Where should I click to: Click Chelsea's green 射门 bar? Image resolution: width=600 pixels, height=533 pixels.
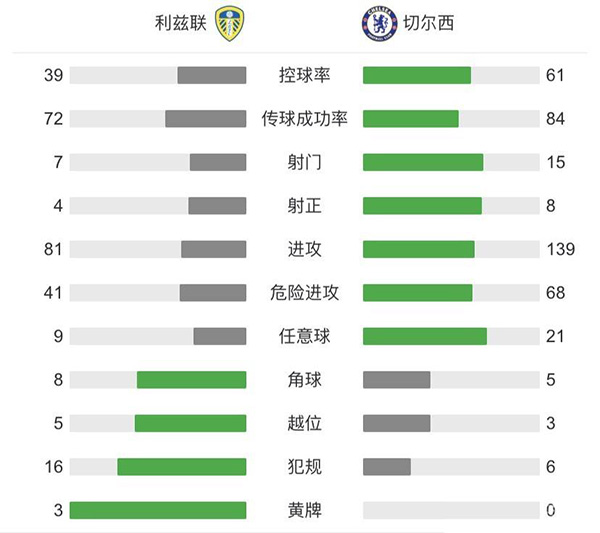pos(423,162)
